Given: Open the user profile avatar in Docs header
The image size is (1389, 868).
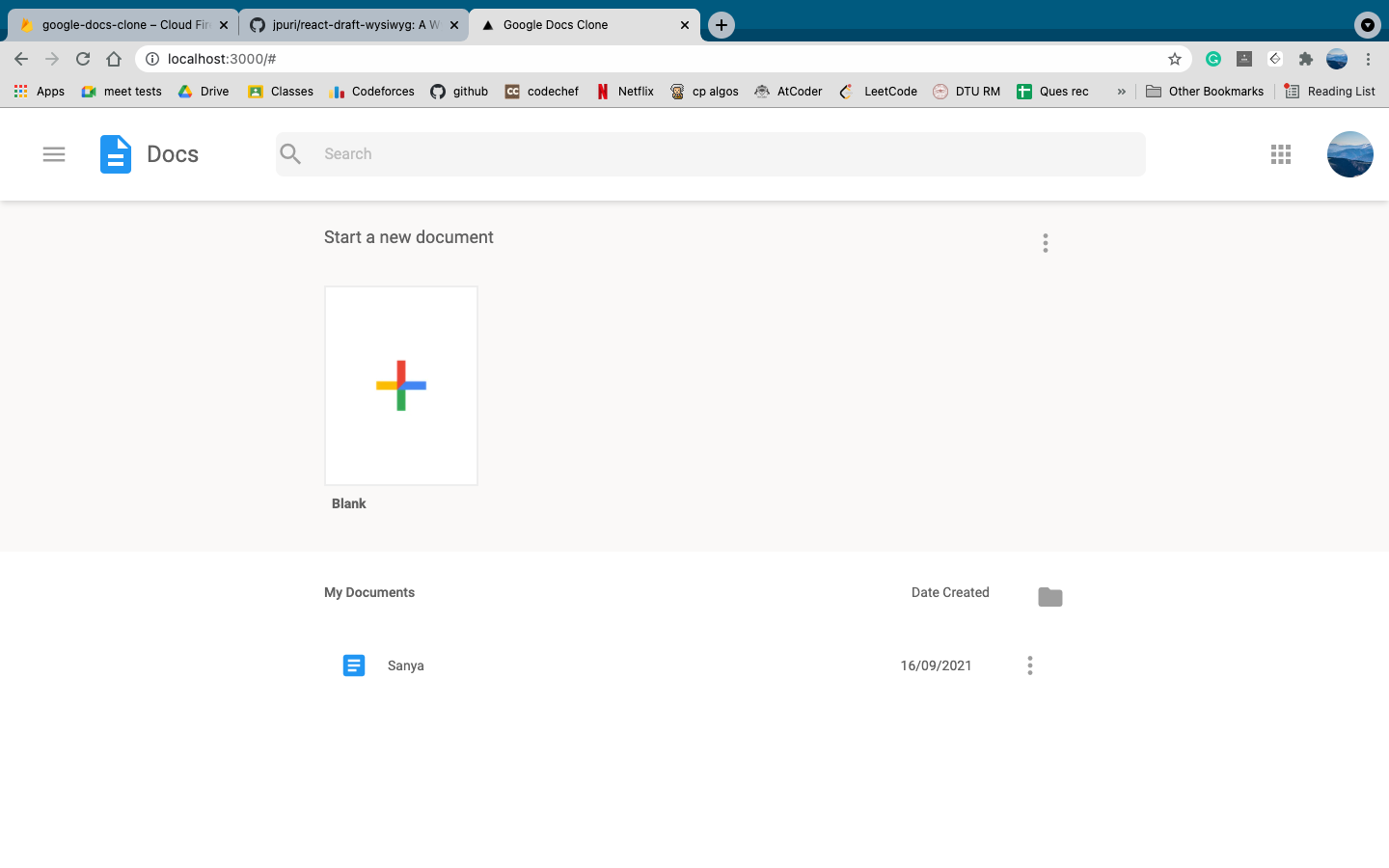Looking at the screenshot, I should pos(1350,154).
